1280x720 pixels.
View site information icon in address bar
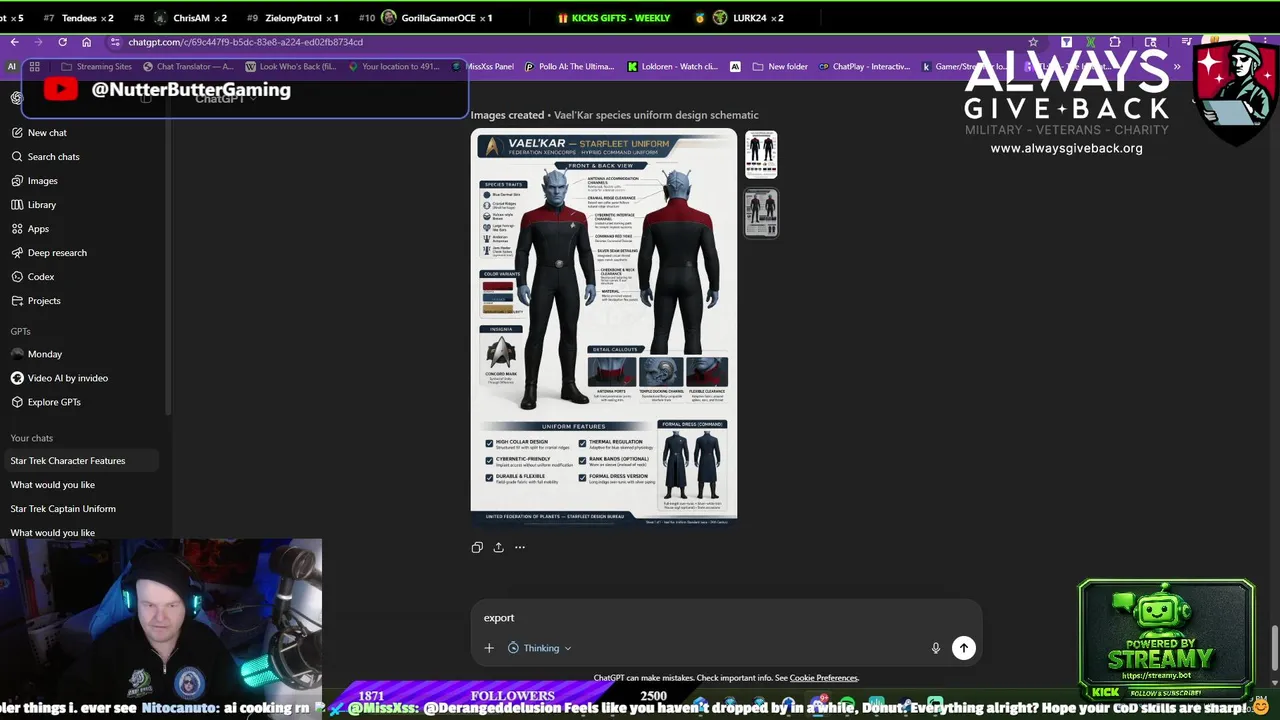[x=115, y=42]
